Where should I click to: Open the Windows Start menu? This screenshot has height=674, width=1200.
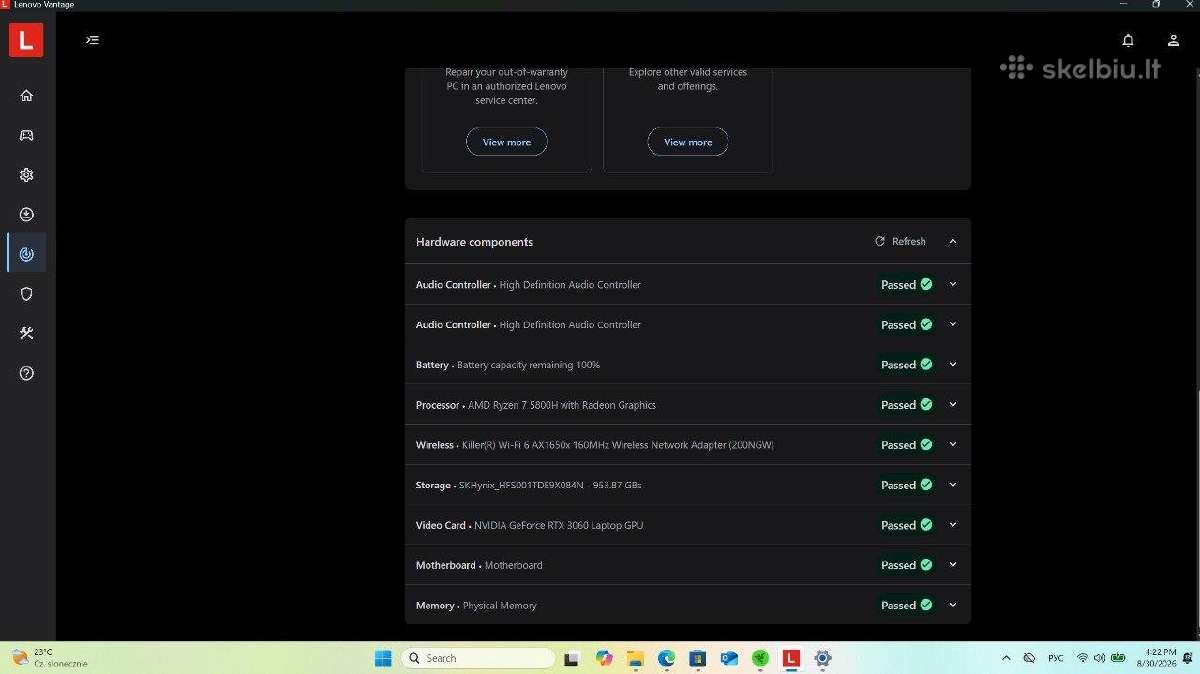coord(383,658)
